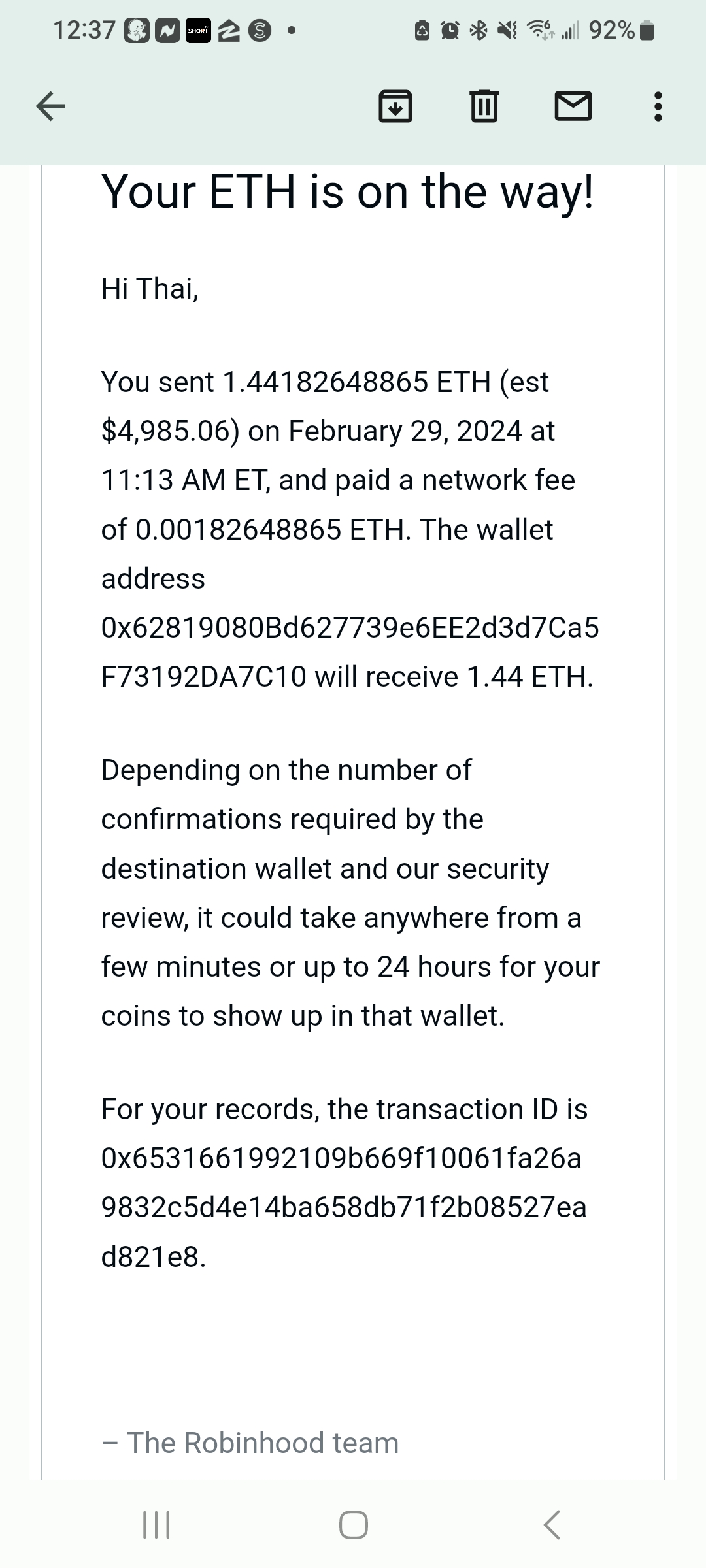This screenshot has height=1568, width=706.
Task: Tap the Zillow notification icon in status bar
Action: click(x=229, y=31)
